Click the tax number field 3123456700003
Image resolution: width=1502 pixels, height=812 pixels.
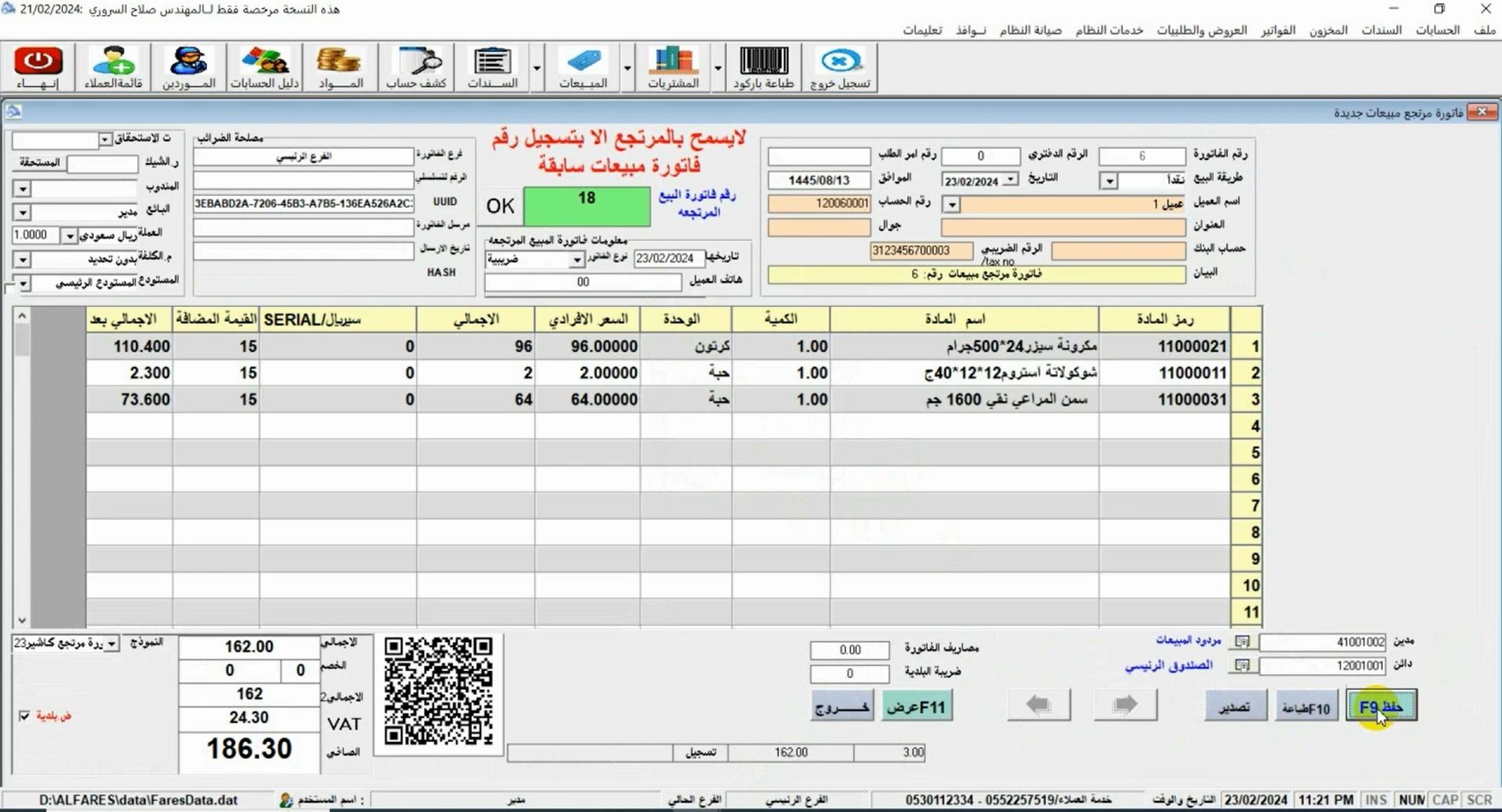(x=921, y=250)
